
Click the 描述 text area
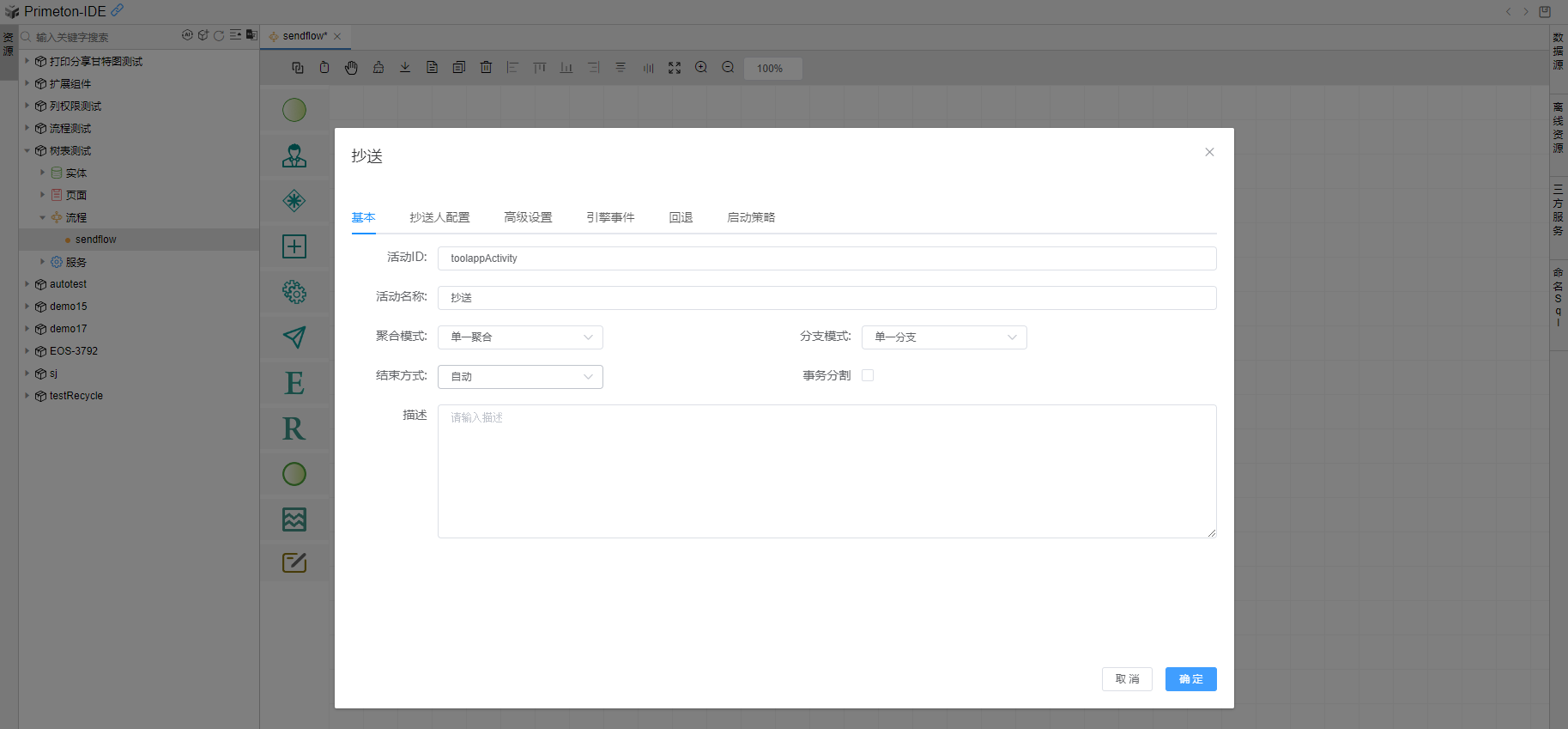click(x=826, y=471)
